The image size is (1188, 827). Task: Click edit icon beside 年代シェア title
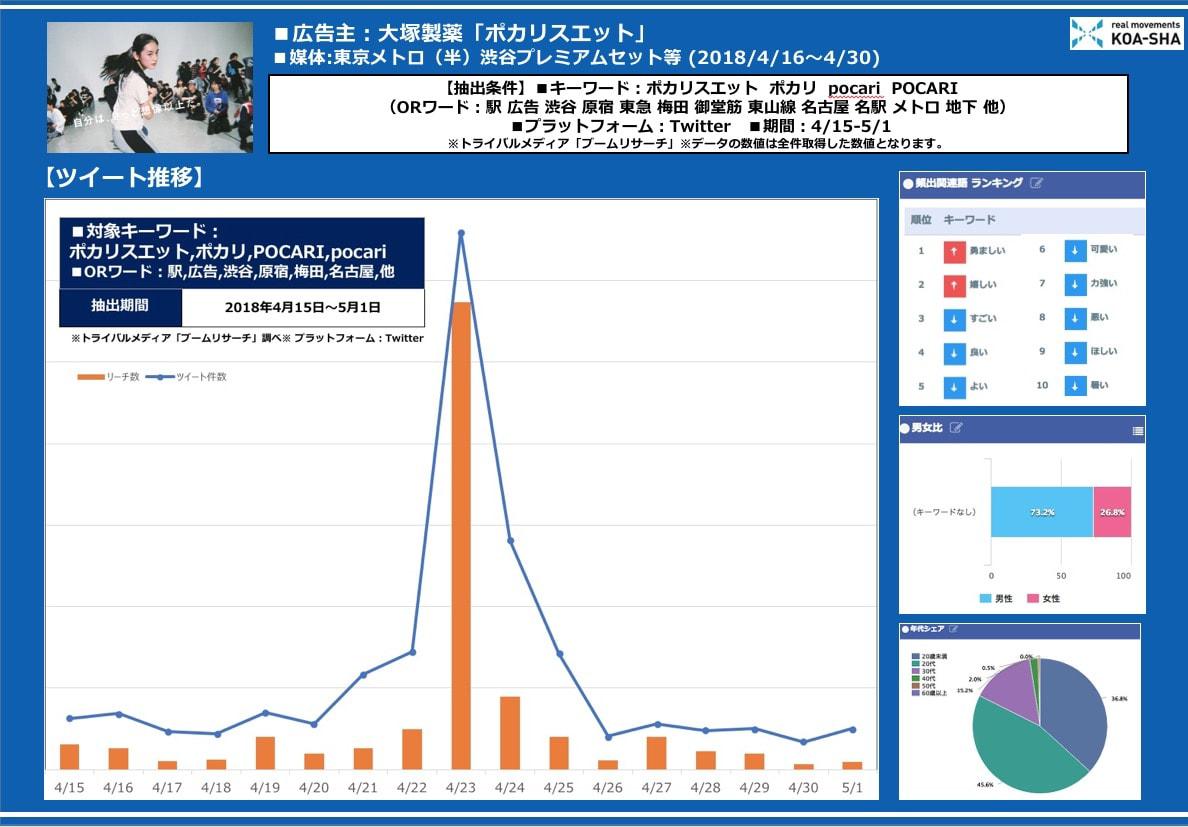click(x=953, y=629)
